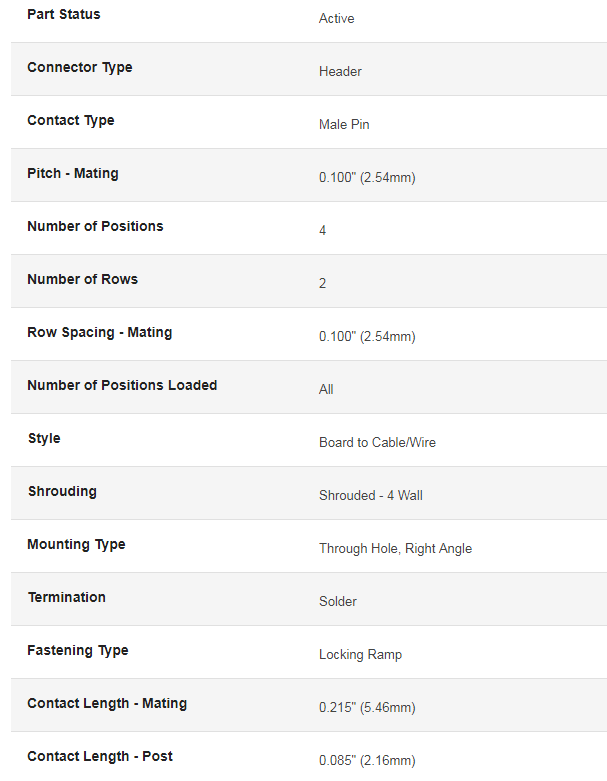Select the Solder termination value
This screenshot has height=781, width=607.
click(x=338, y=601)
